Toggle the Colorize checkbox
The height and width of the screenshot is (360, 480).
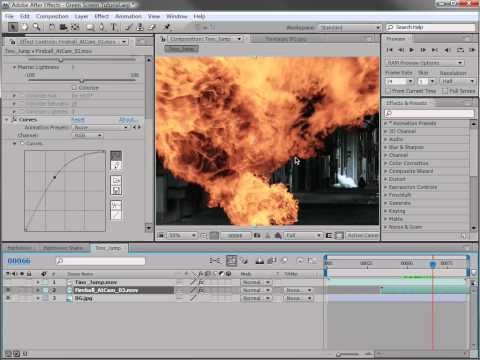[x=74, y=88]
